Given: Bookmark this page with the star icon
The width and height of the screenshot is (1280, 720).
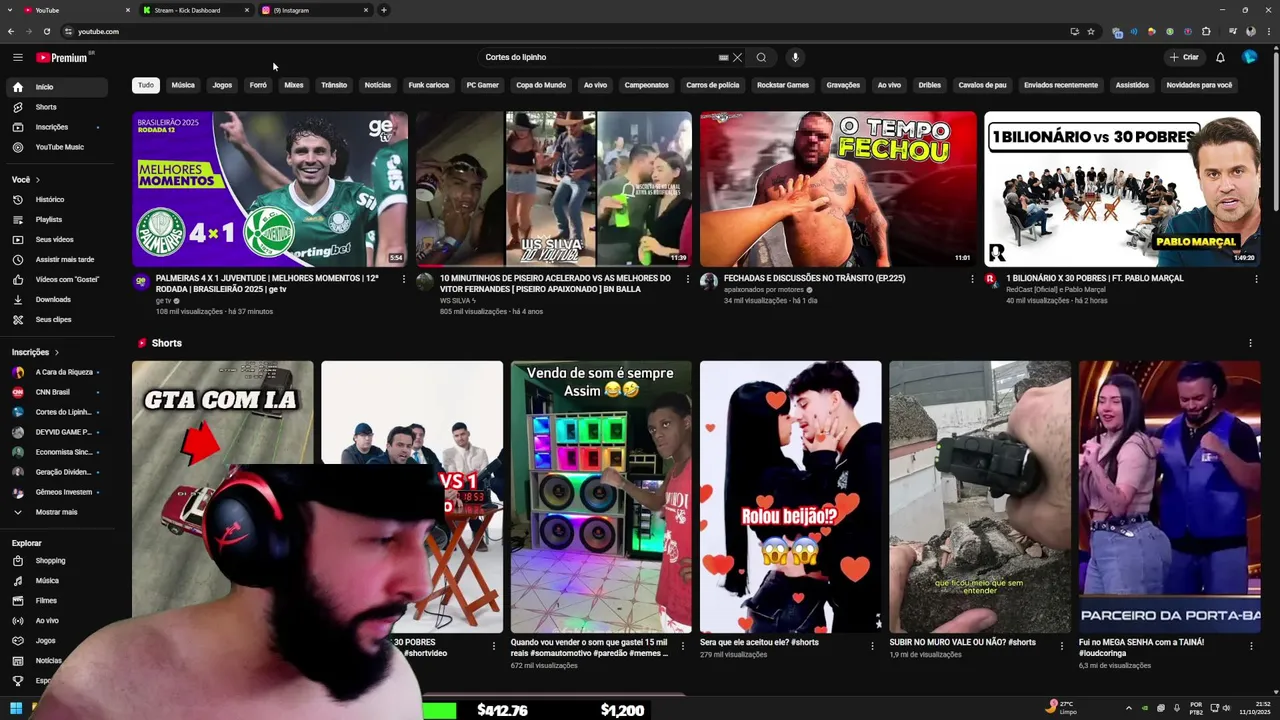Looking at the screenshot, I should point(1091,31).
